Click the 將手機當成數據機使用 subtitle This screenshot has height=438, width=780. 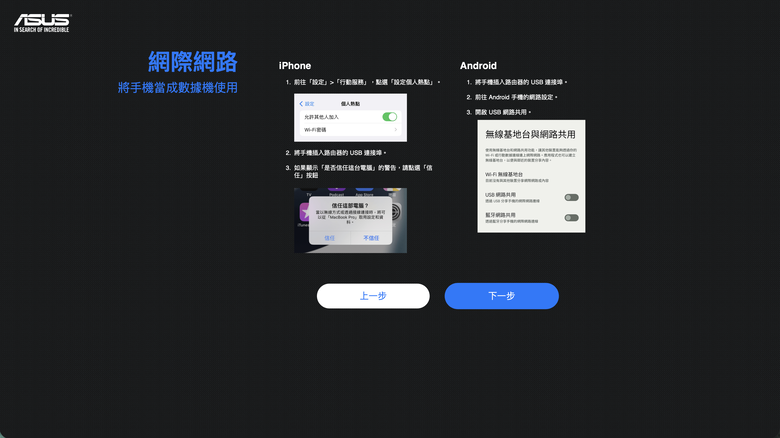[178, 88]
